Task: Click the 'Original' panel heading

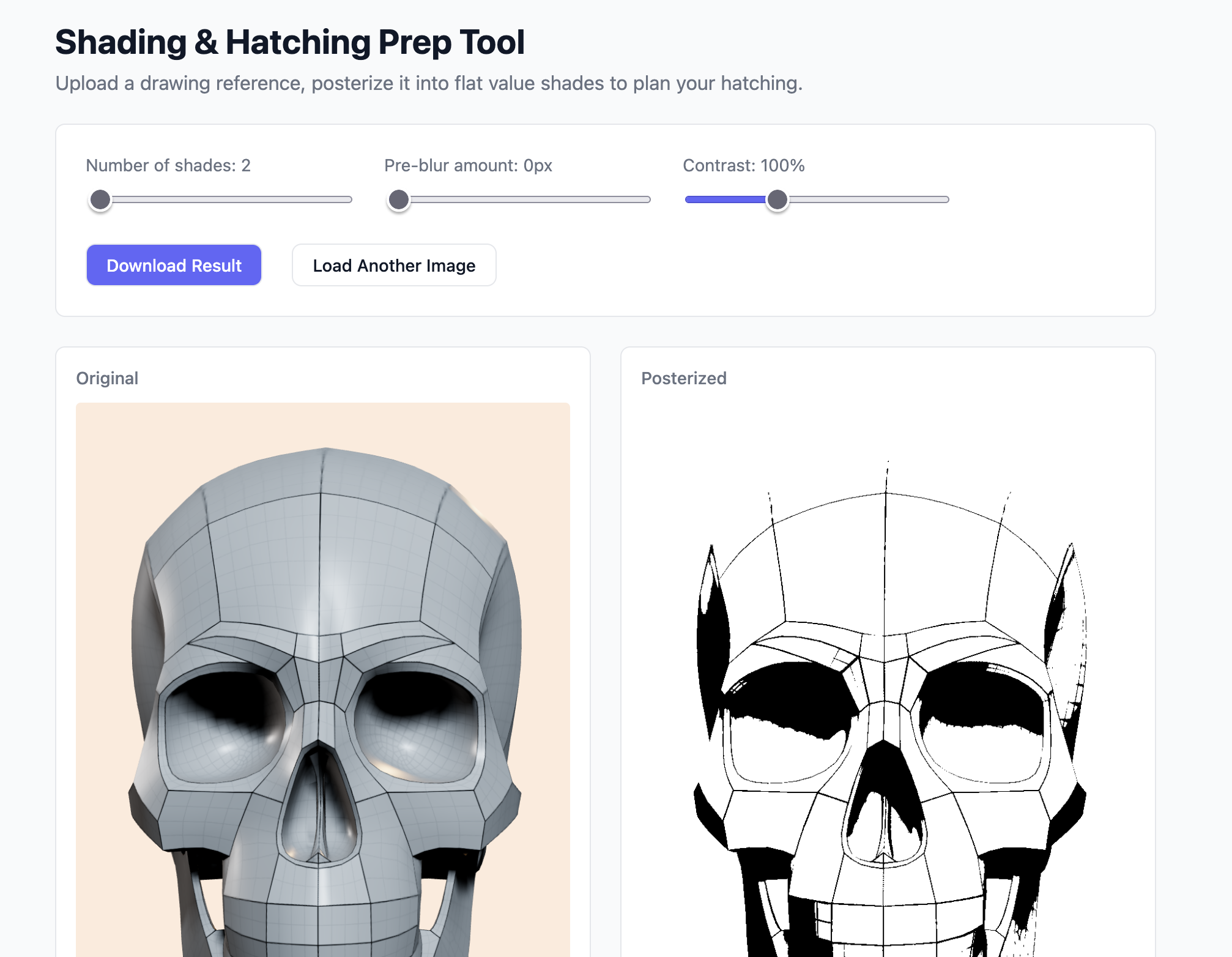Action: click(107, 378)
